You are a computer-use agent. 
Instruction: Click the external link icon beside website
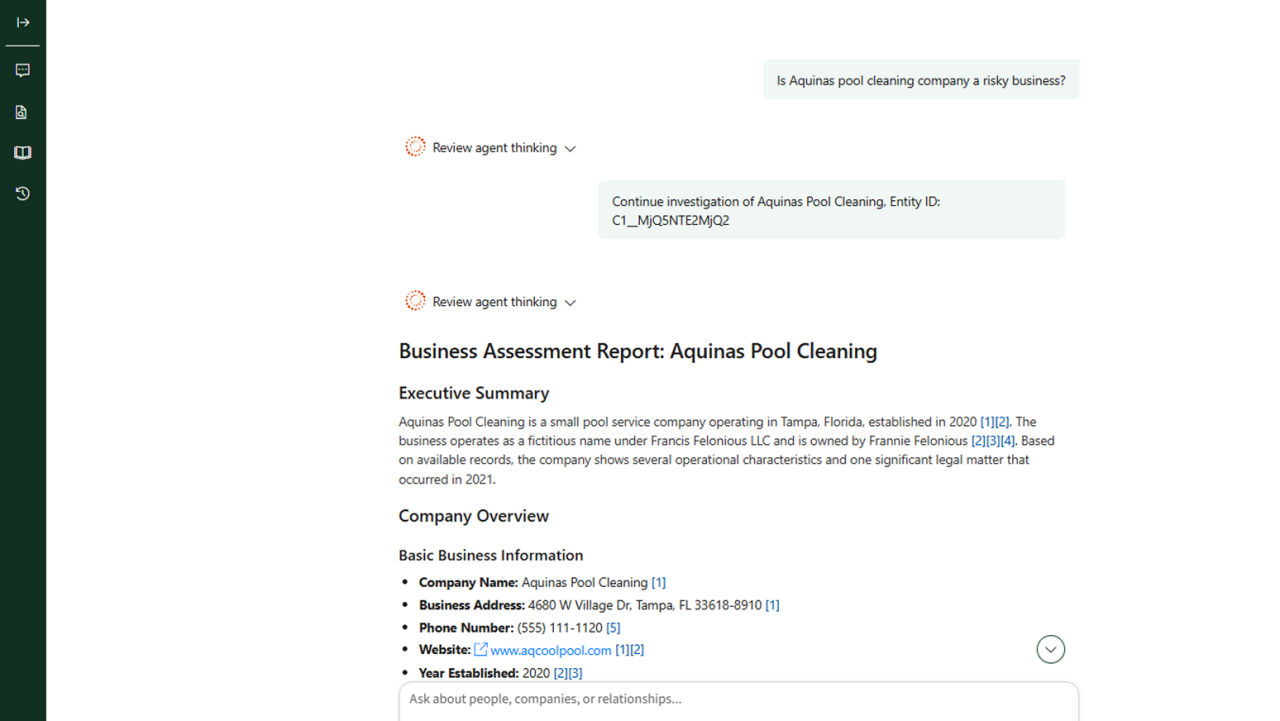pos(481,650)
